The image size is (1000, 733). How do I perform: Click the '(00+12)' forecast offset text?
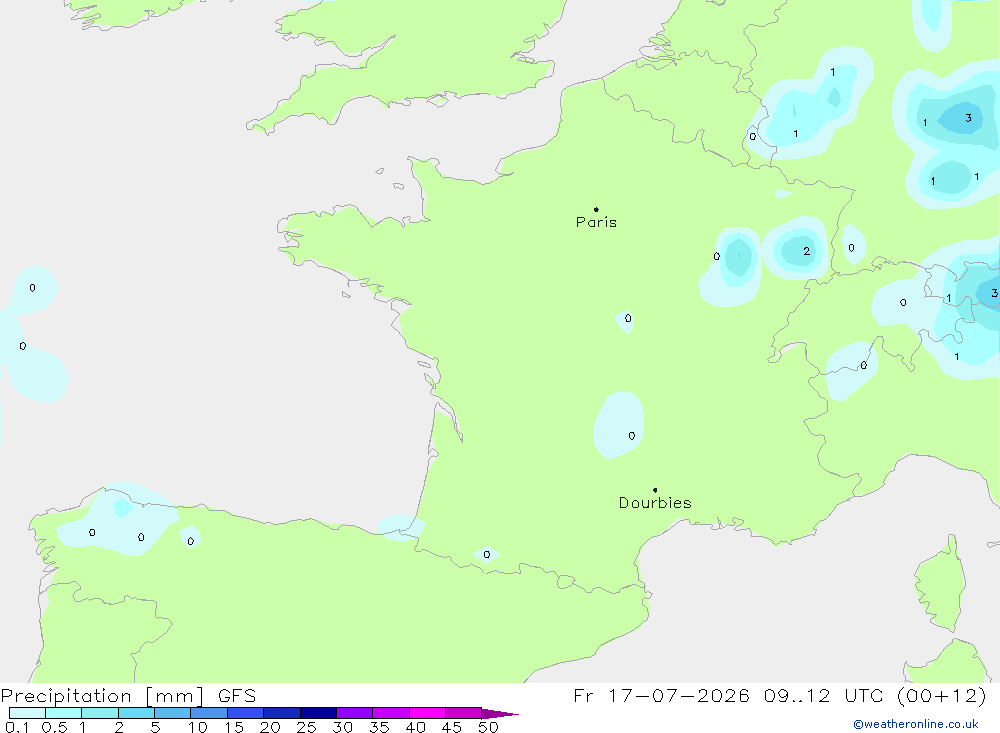pyautogui.click(x=941, y=695)
